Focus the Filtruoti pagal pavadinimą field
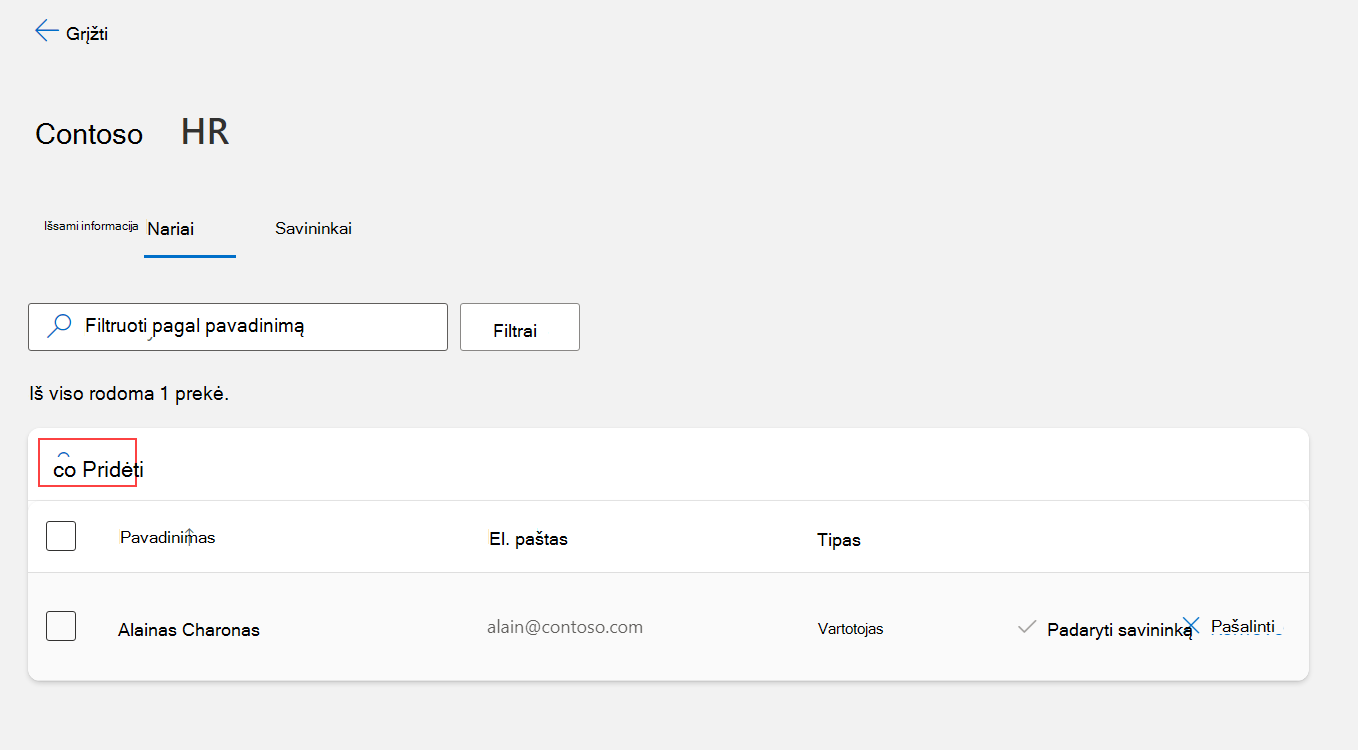Image resolution: width=1358 pixels, height=750 pixels. point(238,327)
